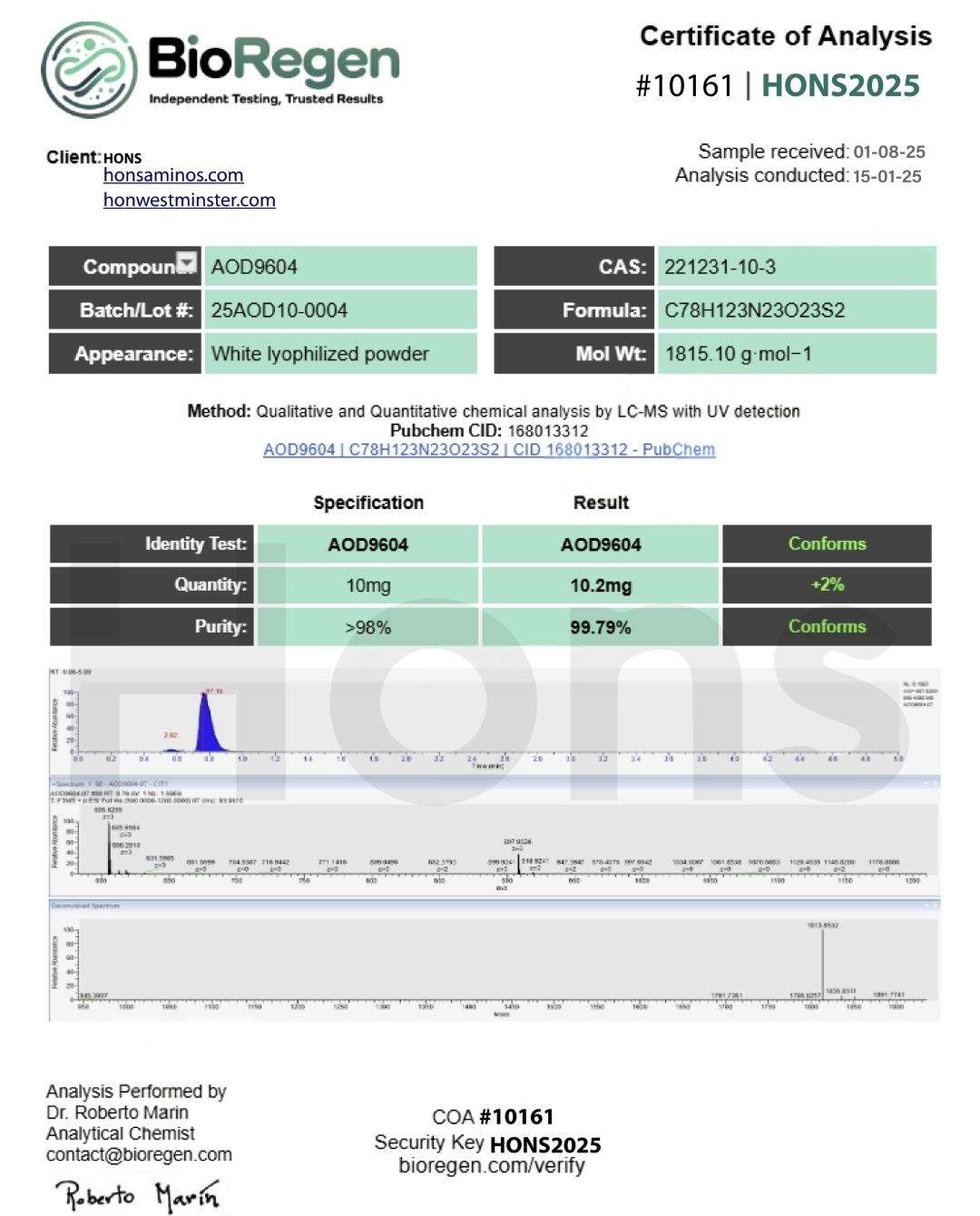Image resolution: width=980 pixels, height=1216 pixels.
Task: Click the "Independent Testing, Trusted Results" tagline
Action: coord(266,99)
